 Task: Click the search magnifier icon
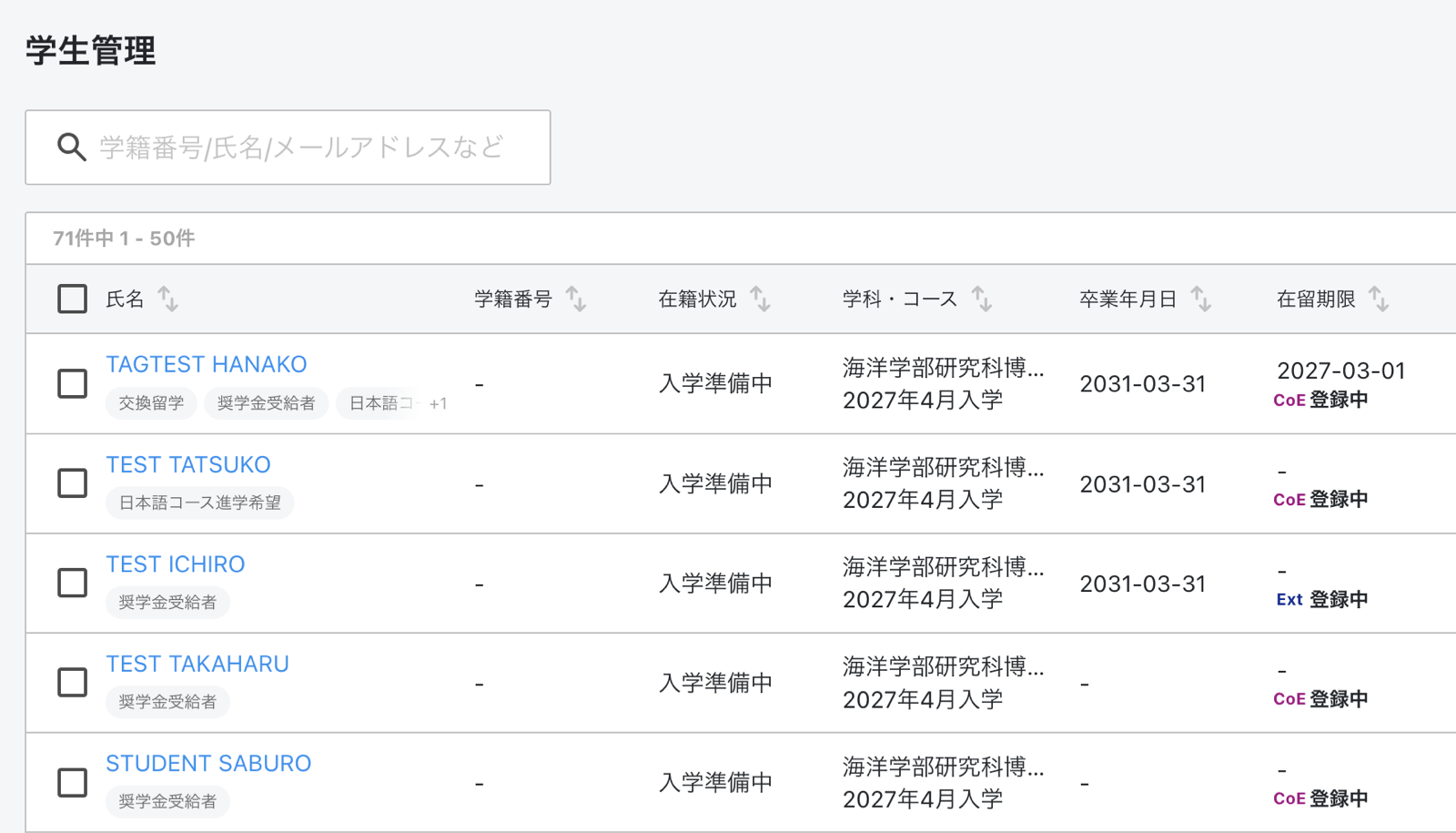[x=72, y=147]
